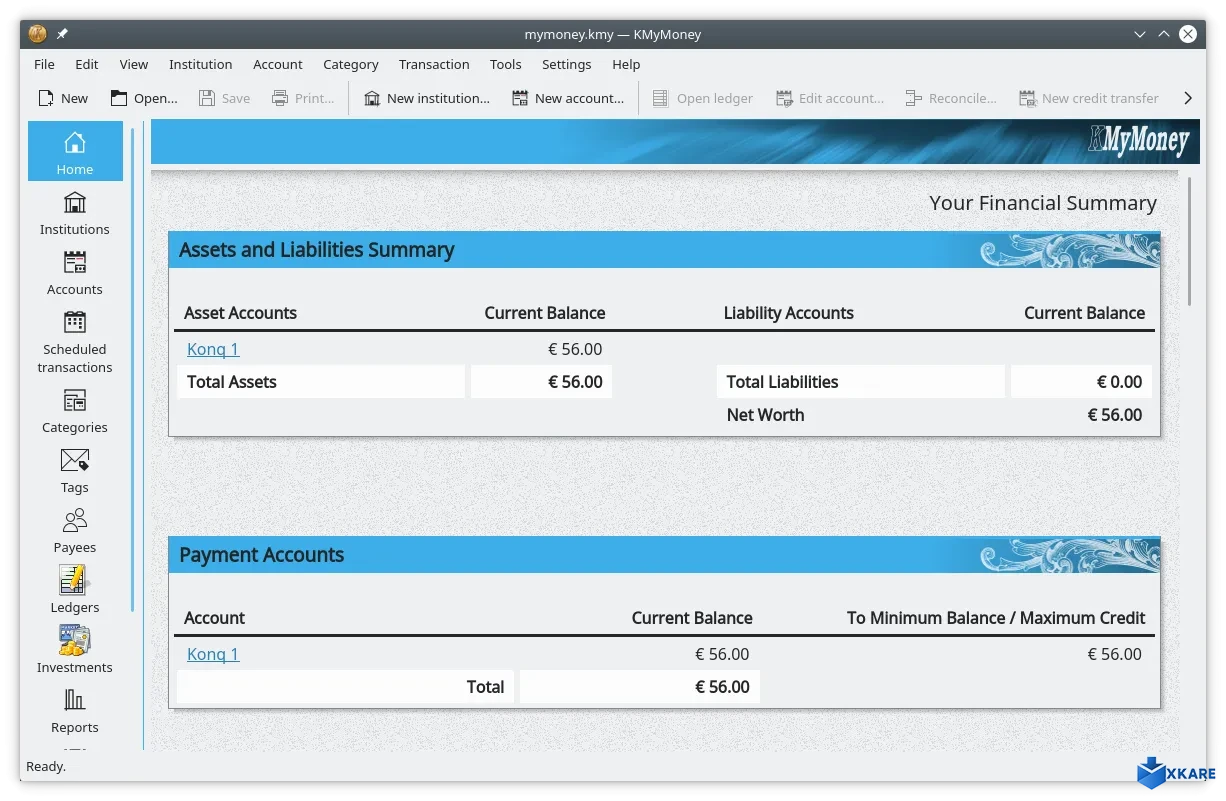Click the New file toolbar button
This screenshot has height=801, width=1226.
coord(63,98)
